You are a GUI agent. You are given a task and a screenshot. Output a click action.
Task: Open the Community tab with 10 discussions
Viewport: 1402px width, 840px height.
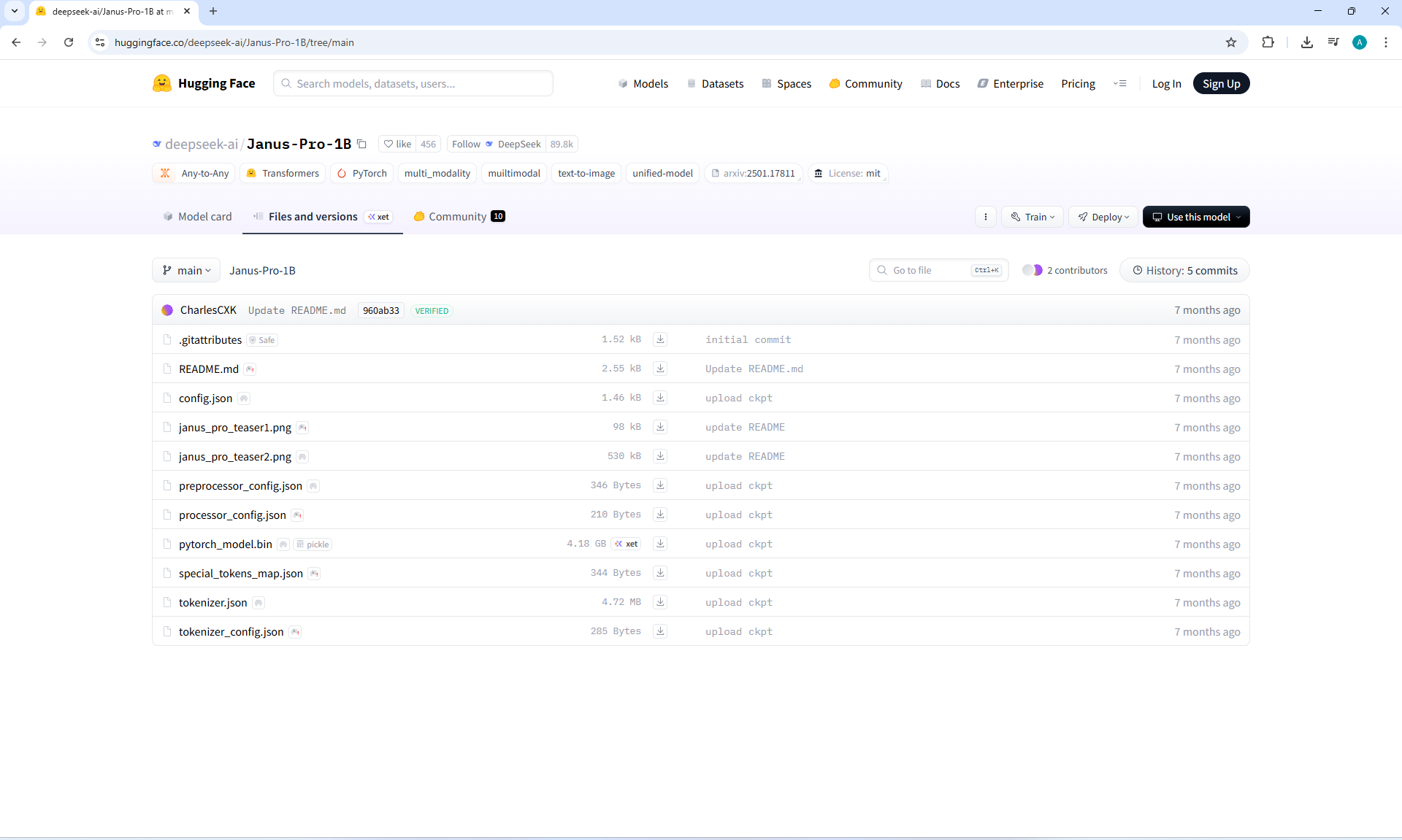(459, 217)
